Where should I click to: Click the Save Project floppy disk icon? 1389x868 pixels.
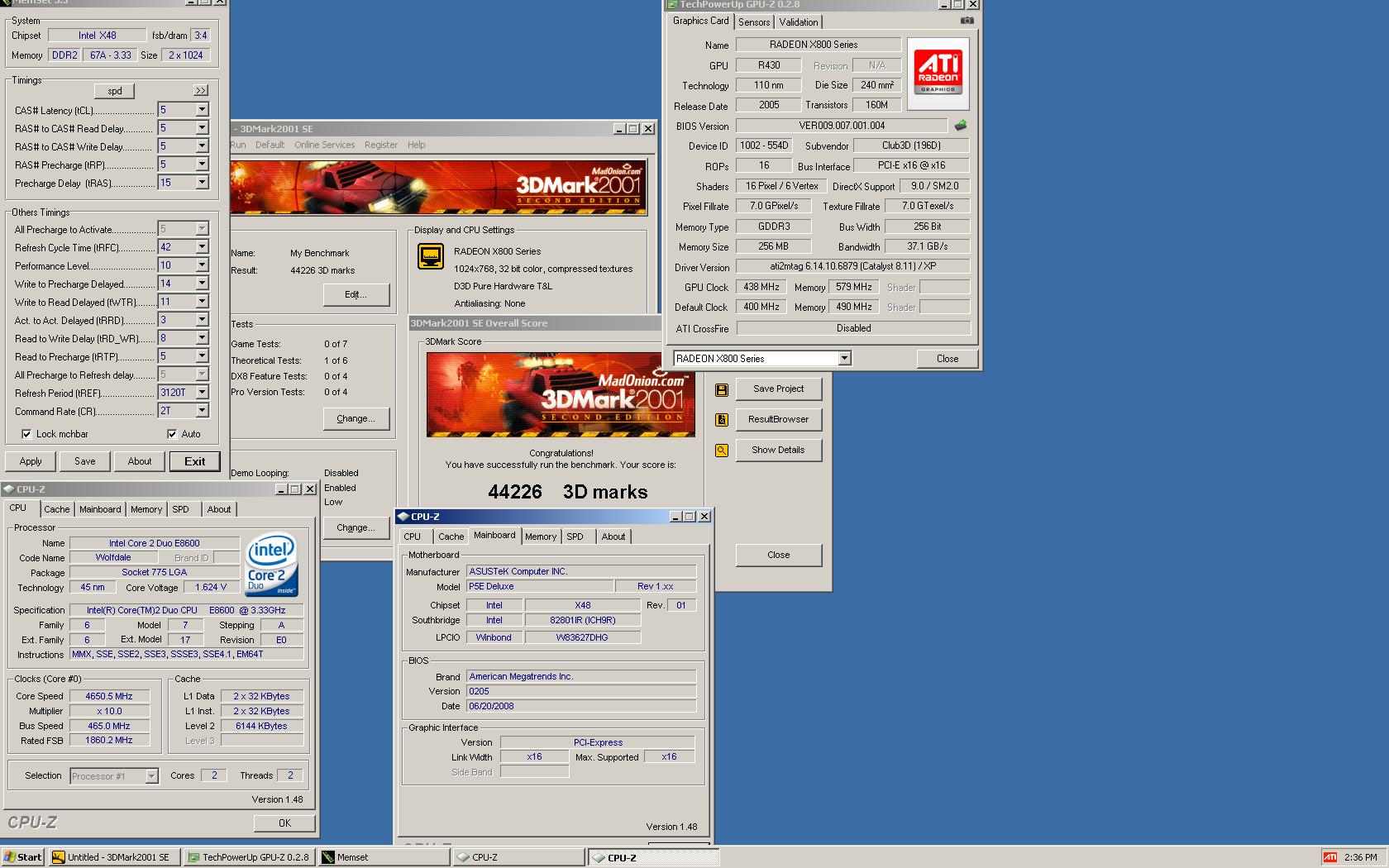[x=722, y=389]
